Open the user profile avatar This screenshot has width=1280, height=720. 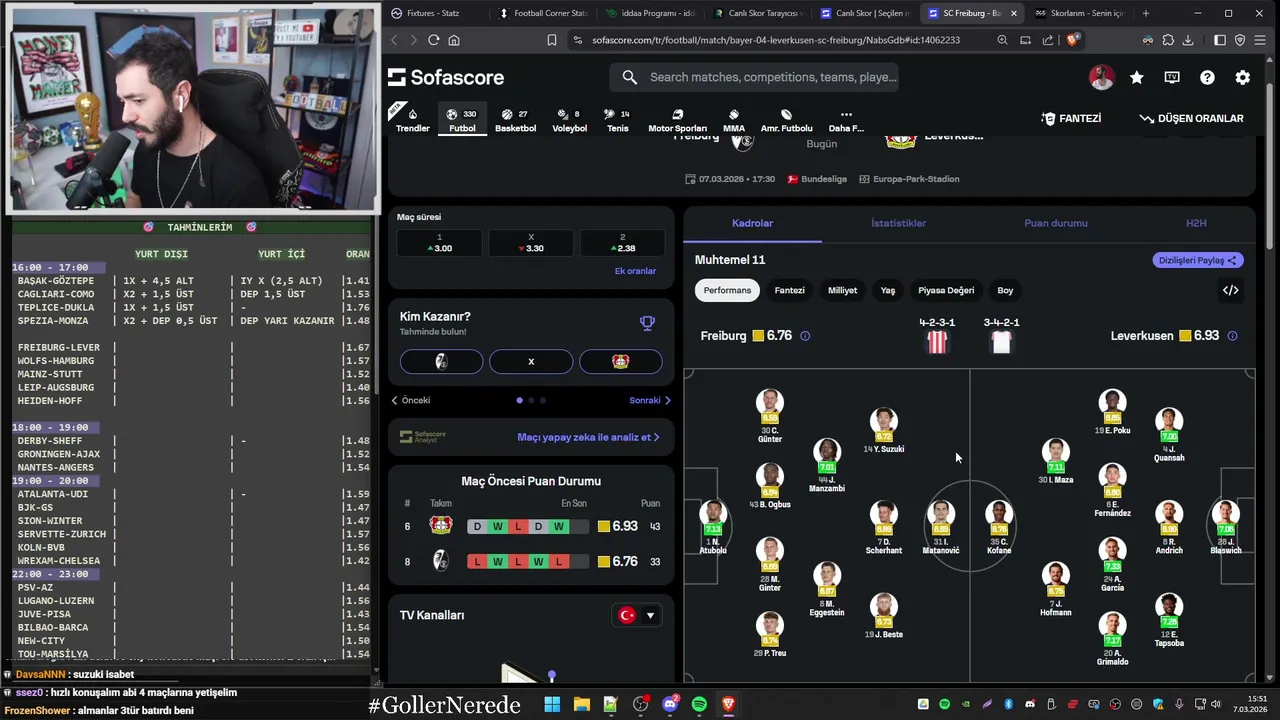(x=1101, y=77)
